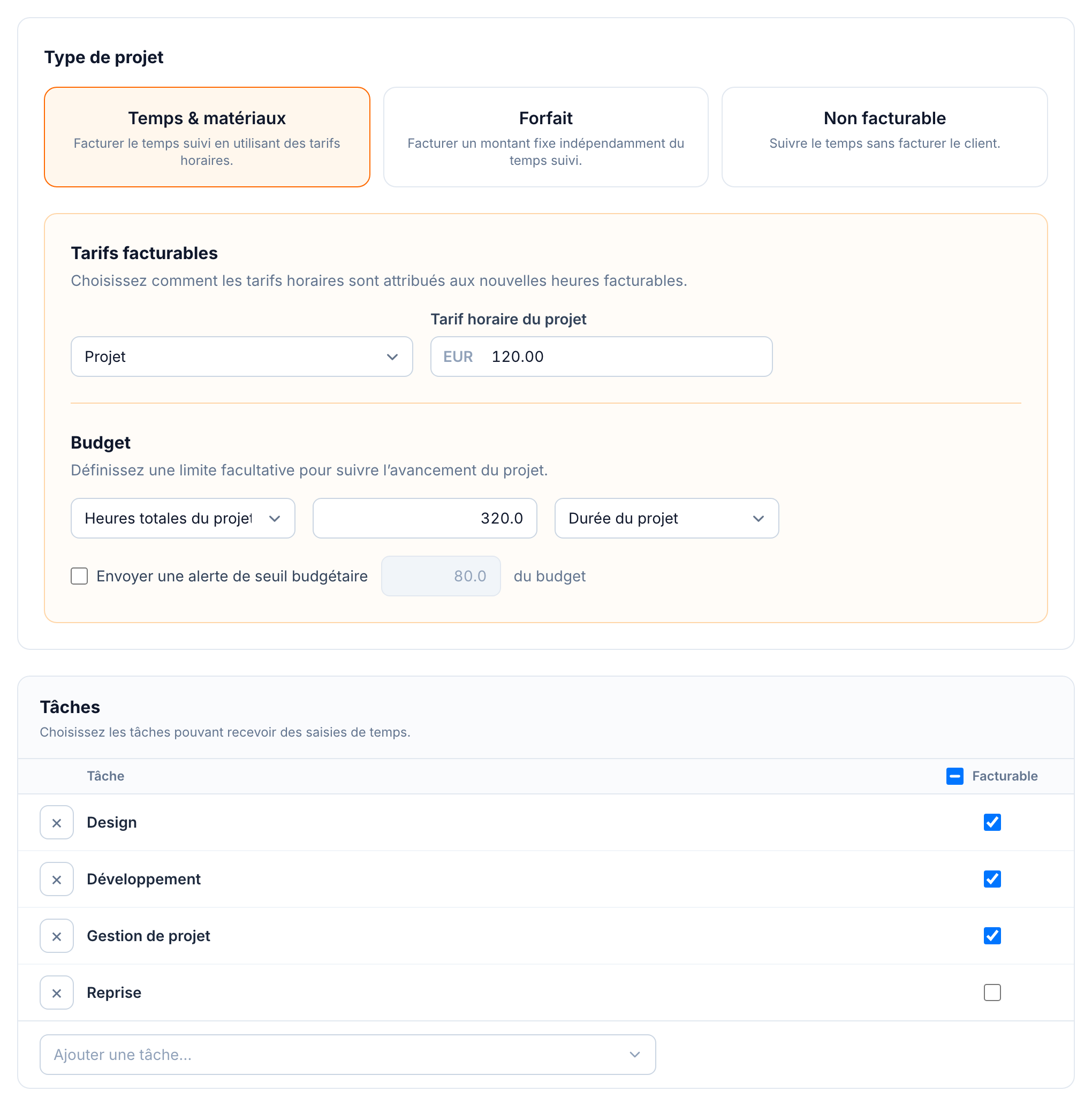Screen dimensions: 1092x1106
Task: Click the Budget section heading
Action: pos(100,443)
